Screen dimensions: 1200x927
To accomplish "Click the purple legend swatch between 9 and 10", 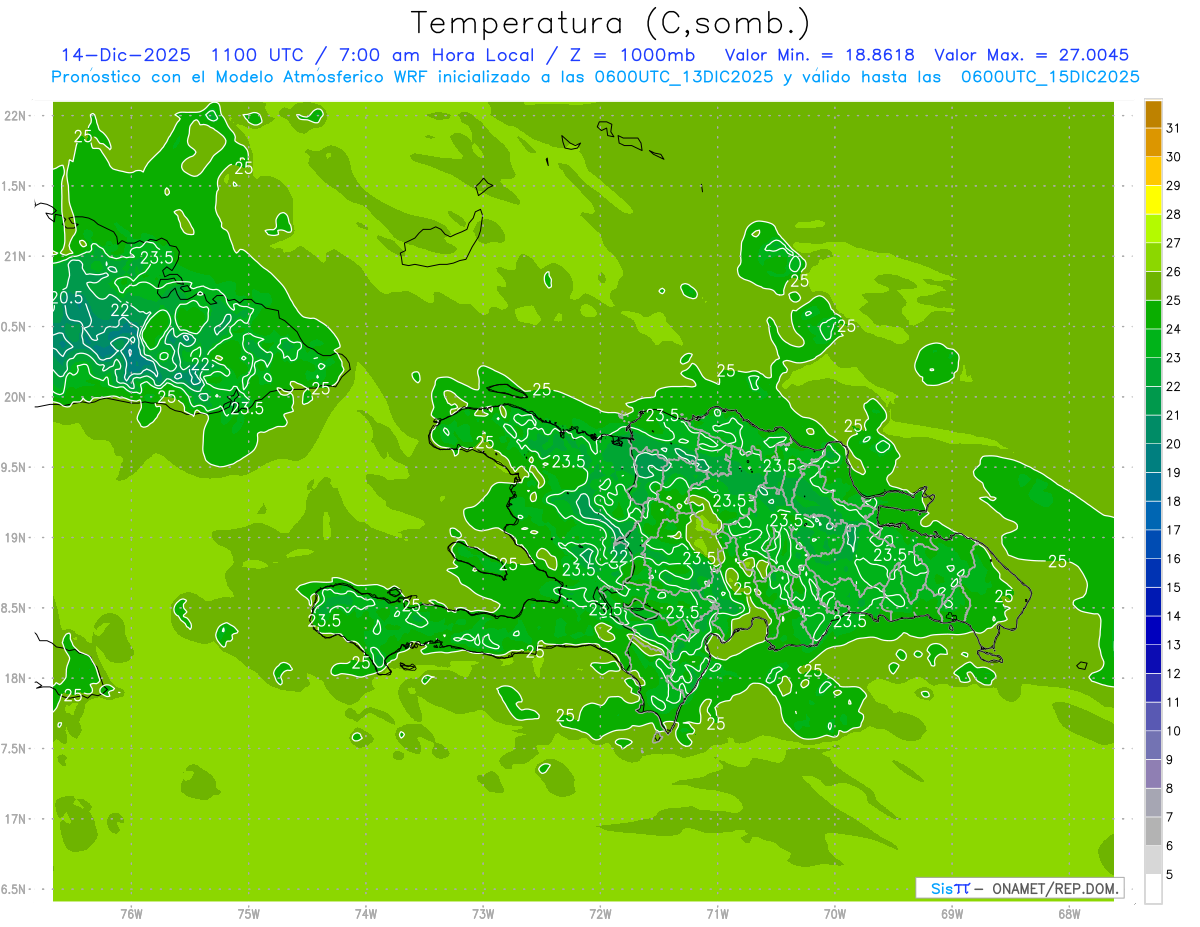I will pos(1153,745).
